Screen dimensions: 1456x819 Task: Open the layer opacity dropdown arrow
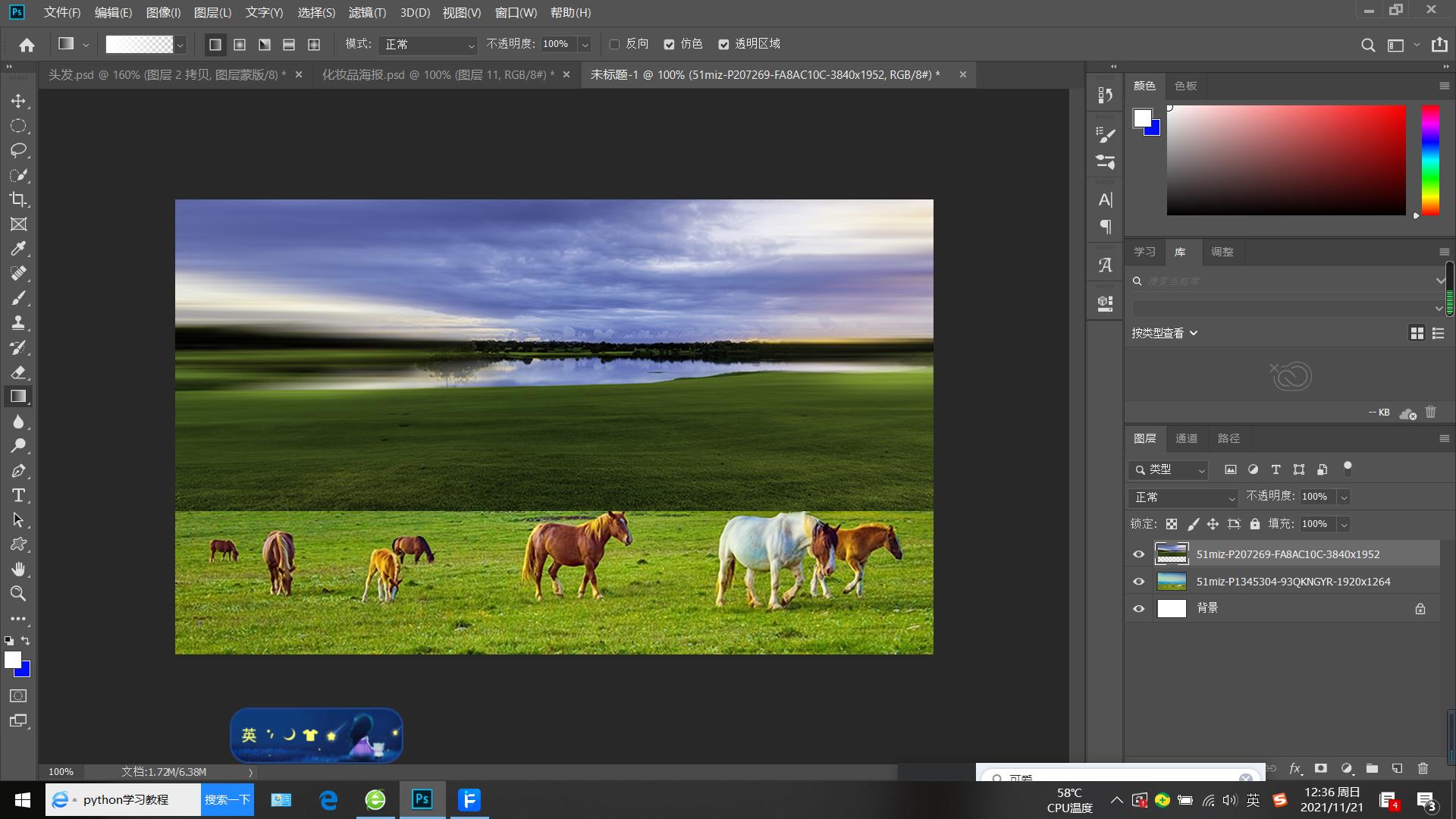pos(1344,497)
